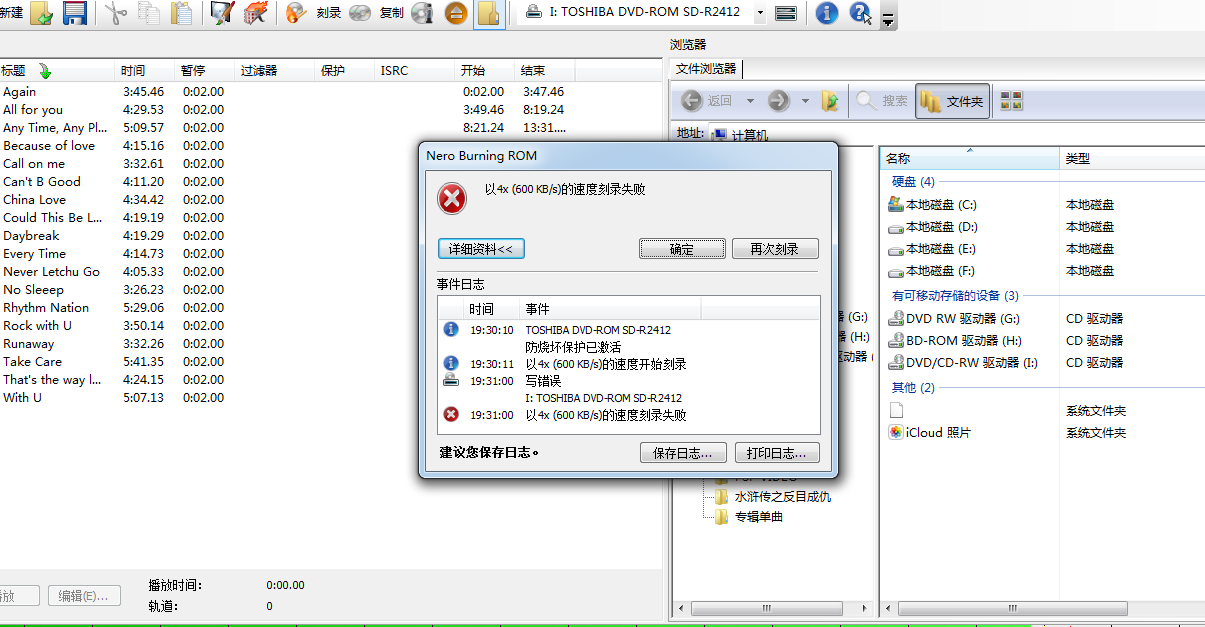Click the erase rewritable disc icon
Screen dimensions: 1205x627
coord(255,13)
